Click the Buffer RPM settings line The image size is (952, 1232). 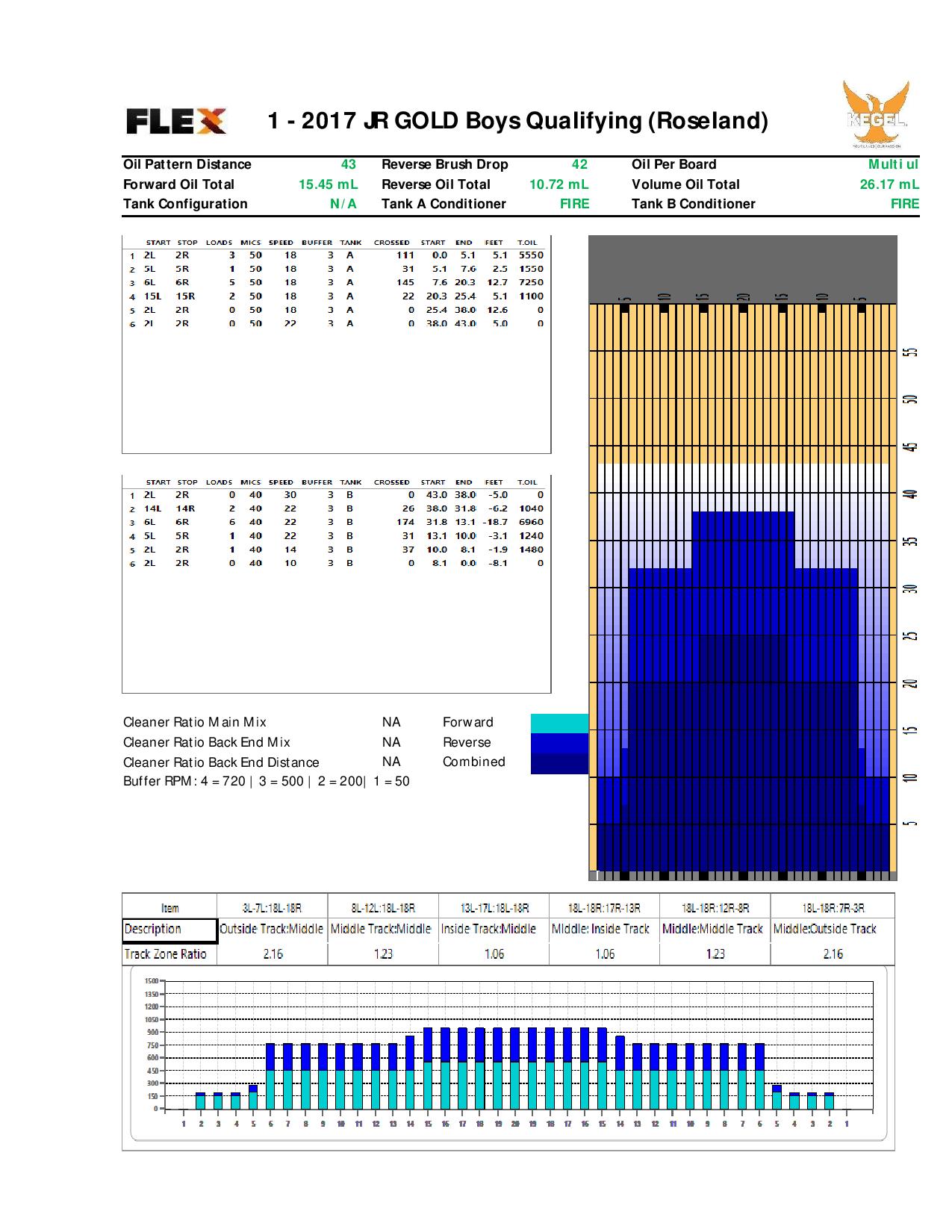(267, 782)
